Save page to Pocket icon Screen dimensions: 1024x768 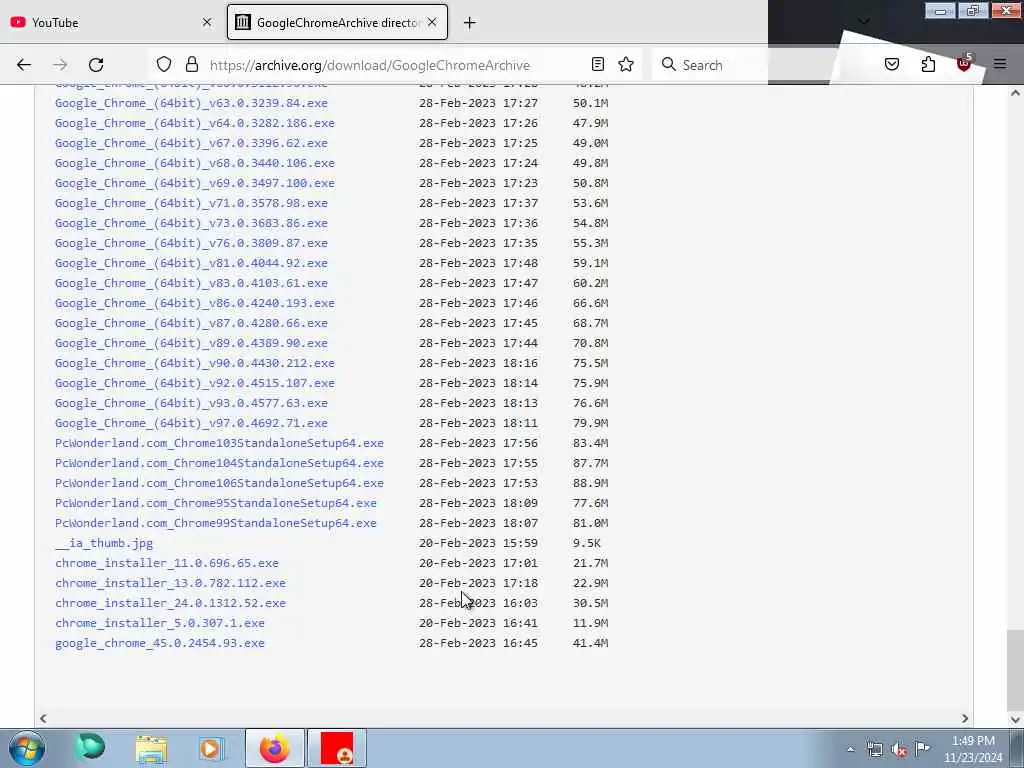click(x=892, y=64)
